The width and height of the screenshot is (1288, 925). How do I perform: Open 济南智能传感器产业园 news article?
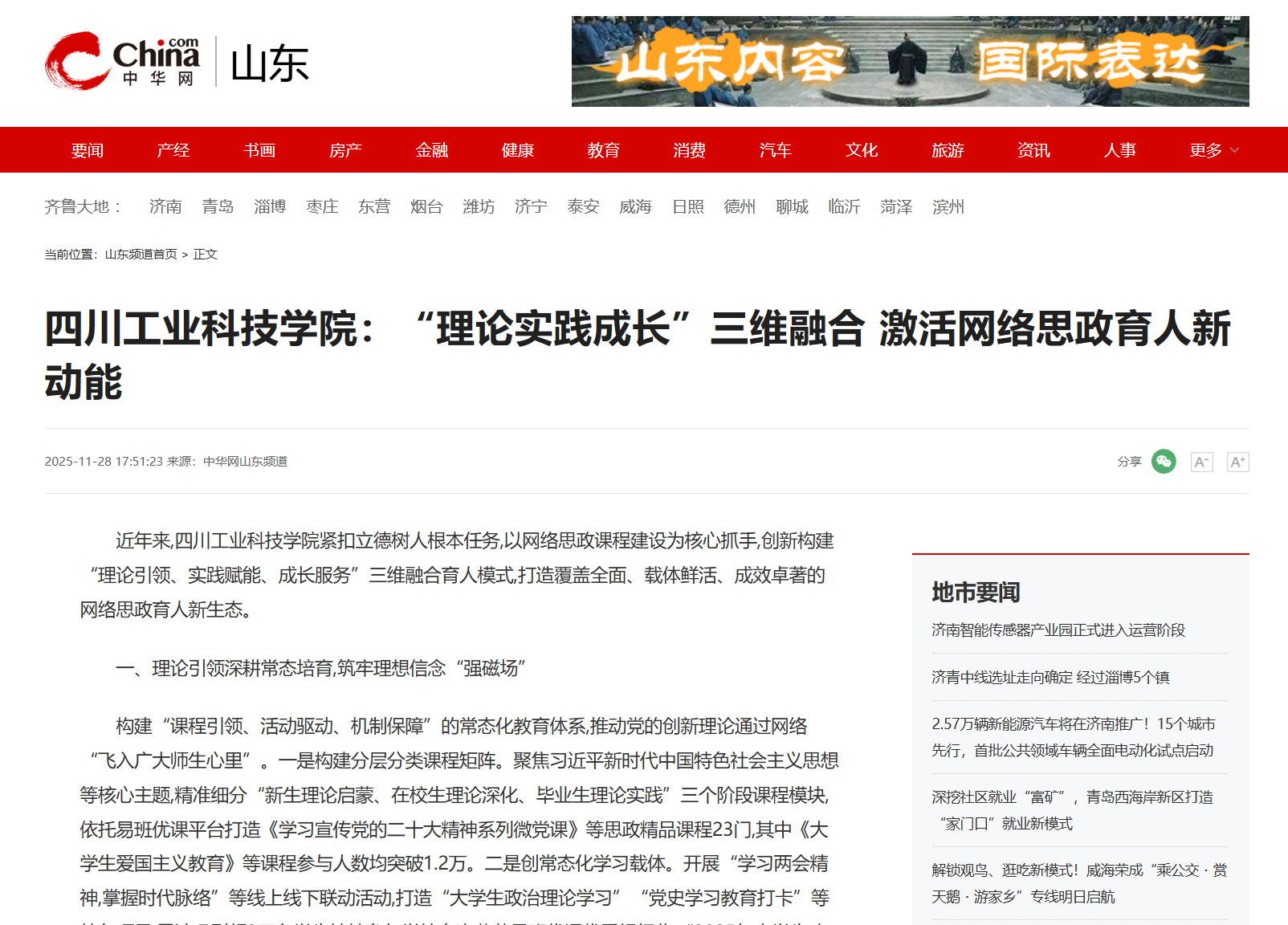tap(1058, 630)
